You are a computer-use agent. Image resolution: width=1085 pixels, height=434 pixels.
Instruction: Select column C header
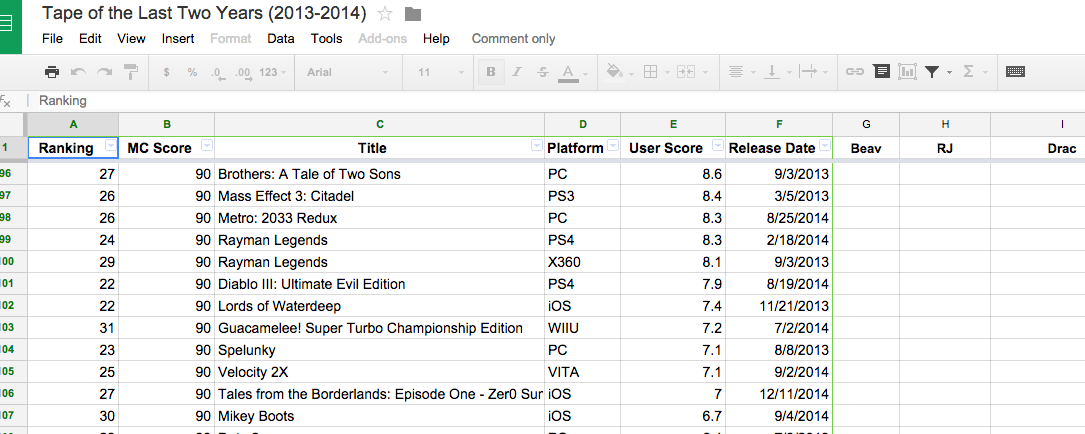click(380, 124)
